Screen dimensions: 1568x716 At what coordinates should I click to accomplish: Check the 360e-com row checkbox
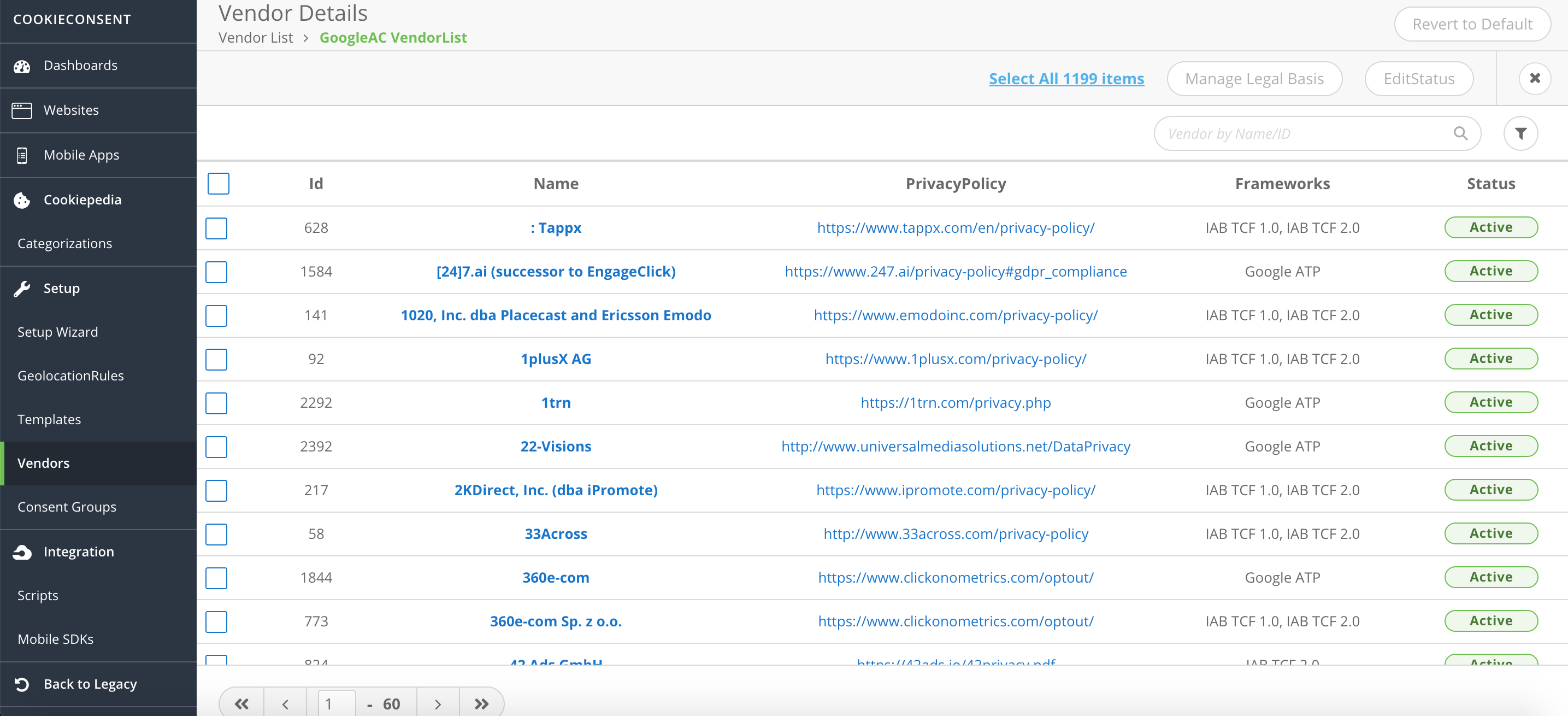point(216,578)
